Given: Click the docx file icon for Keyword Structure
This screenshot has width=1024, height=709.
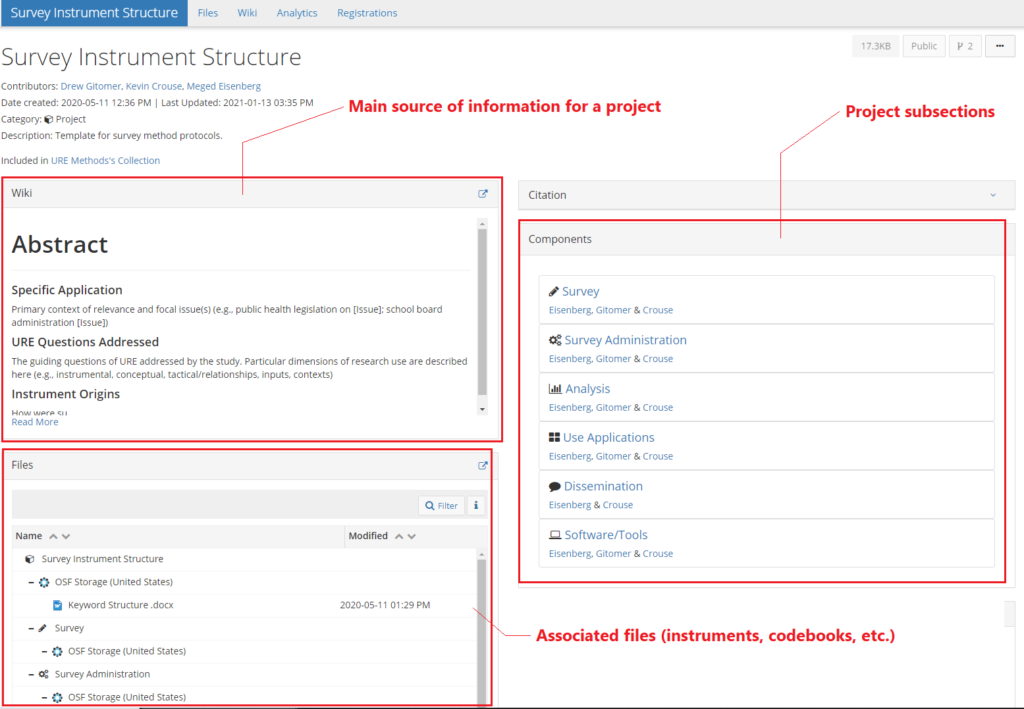Looking at the screenshot, I should [x=57, y=605].
